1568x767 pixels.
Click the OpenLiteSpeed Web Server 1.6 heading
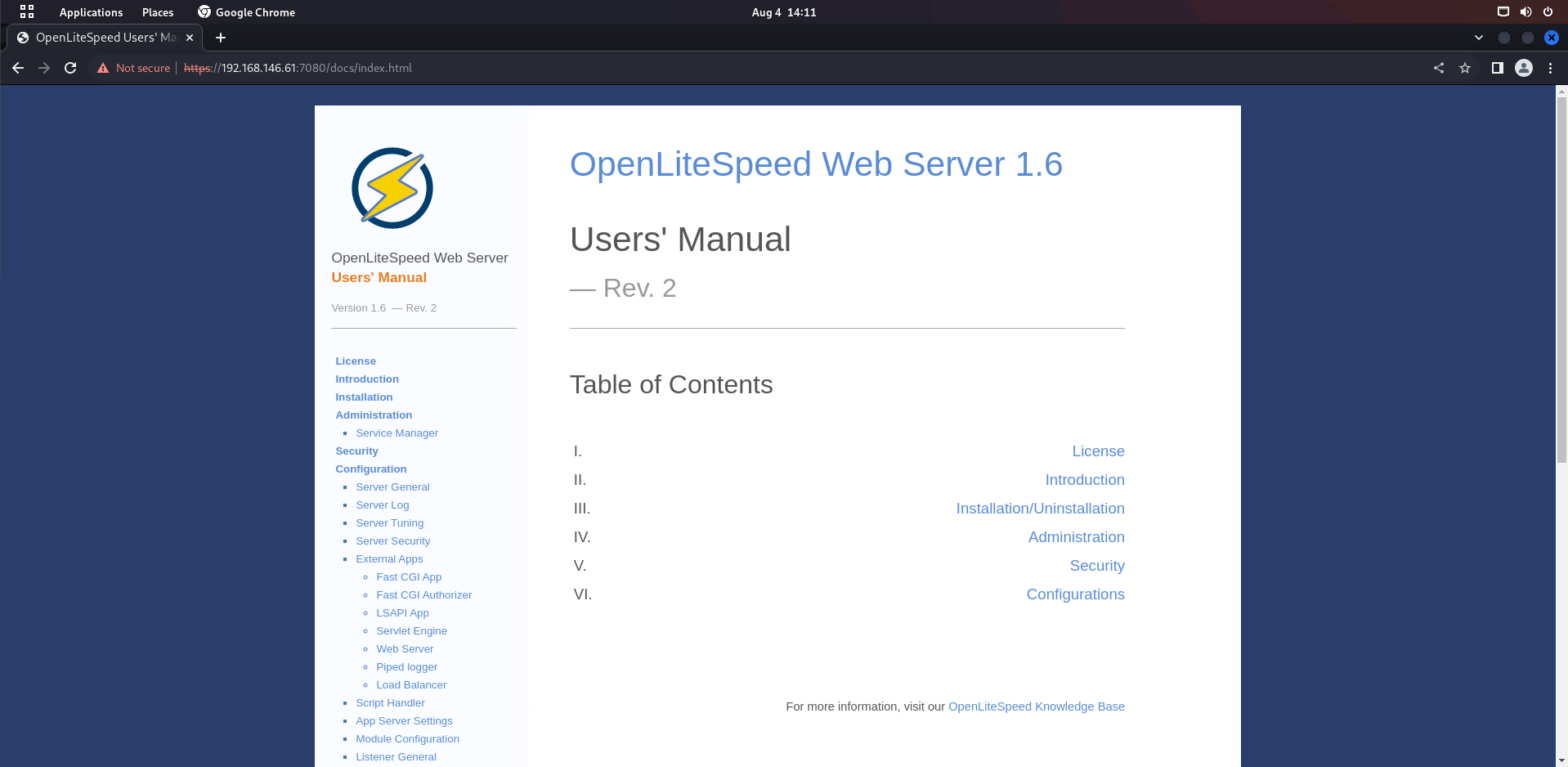tap(816, 164)
